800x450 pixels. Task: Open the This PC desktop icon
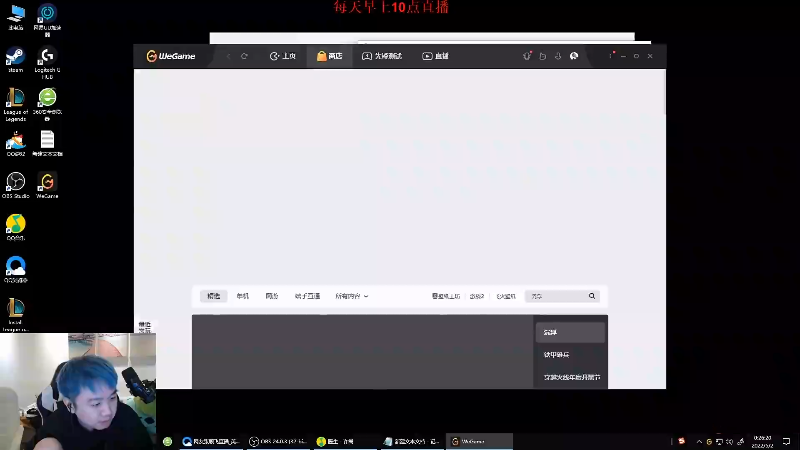(15, 18)
